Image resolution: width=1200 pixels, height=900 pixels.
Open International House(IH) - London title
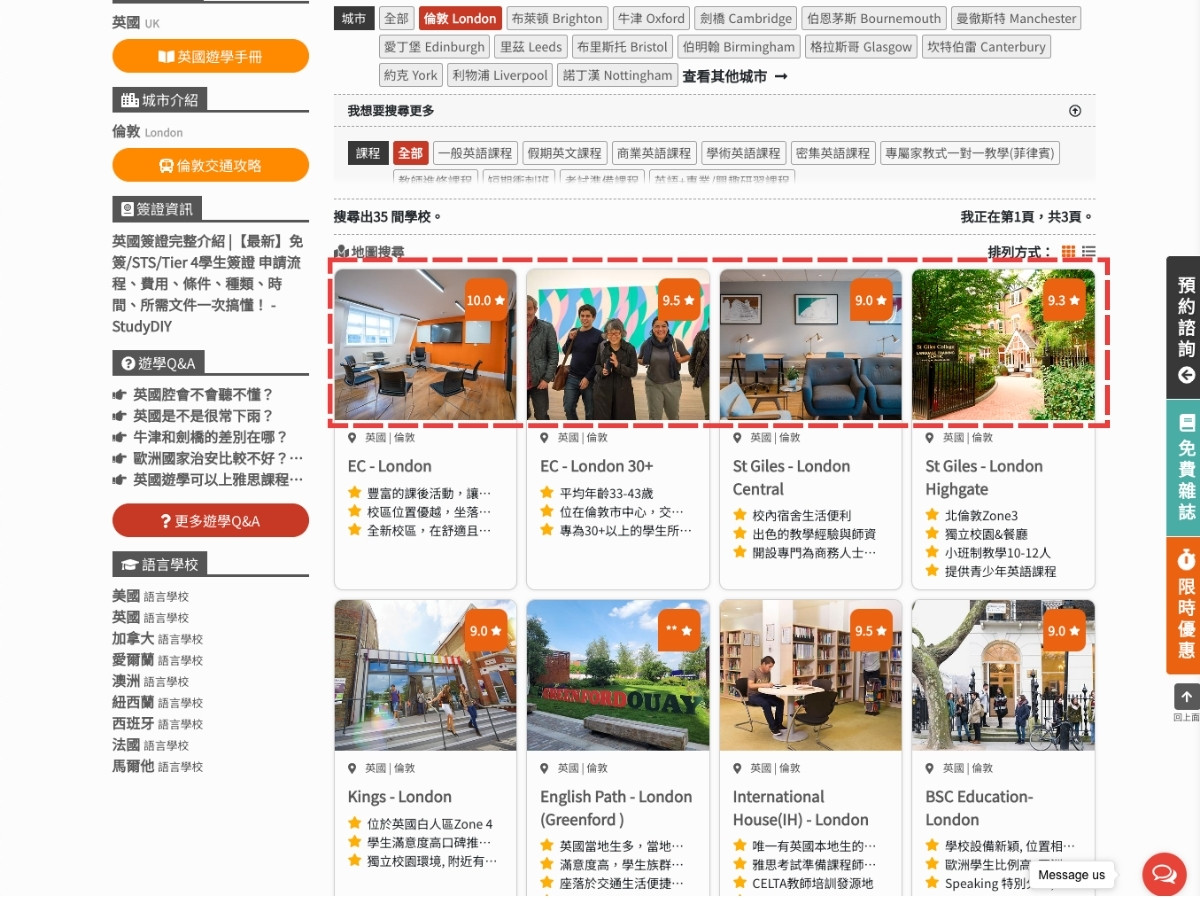(800, 808)
